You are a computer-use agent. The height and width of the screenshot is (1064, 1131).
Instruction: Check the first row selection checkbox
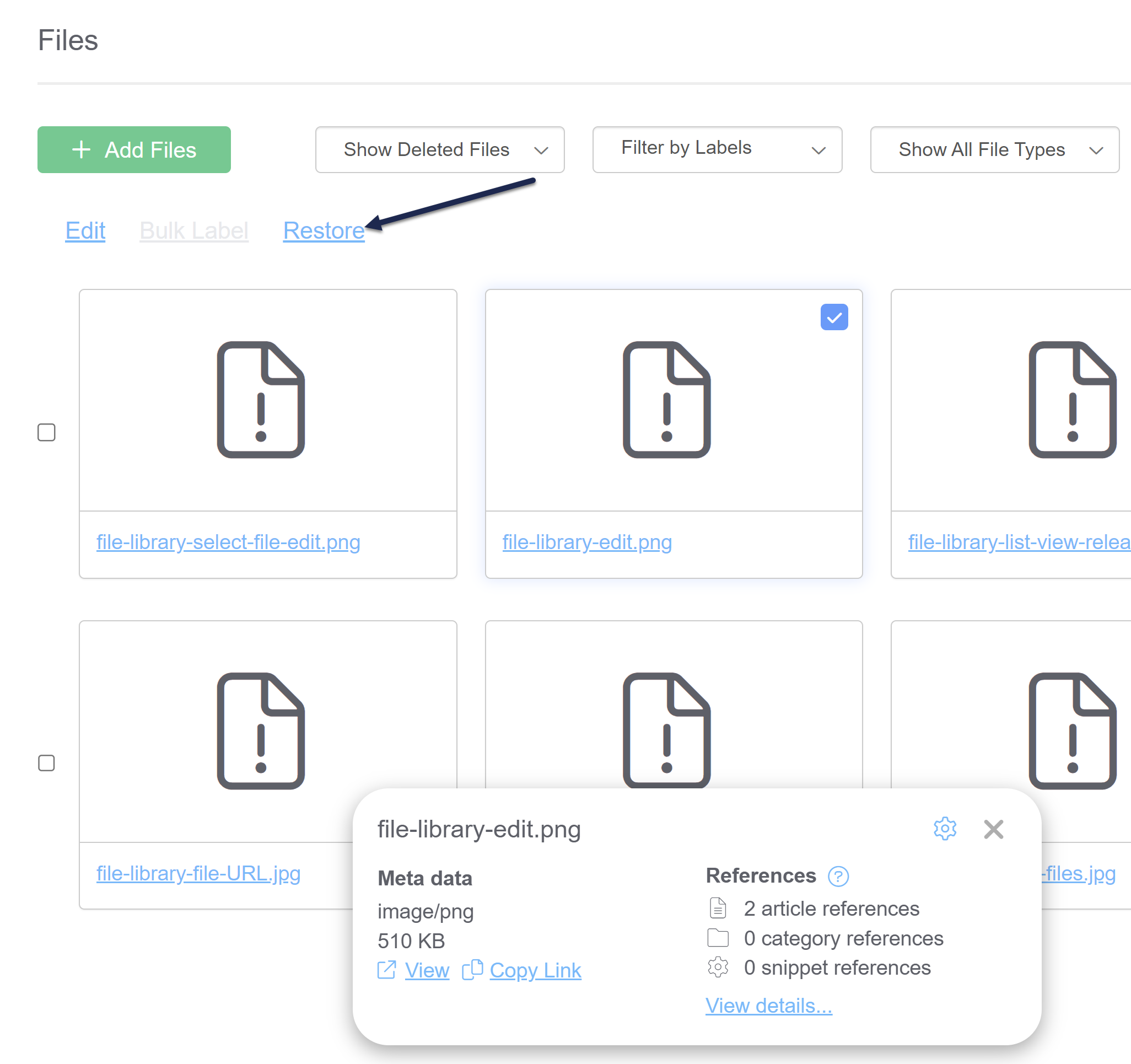pos(47,432)
